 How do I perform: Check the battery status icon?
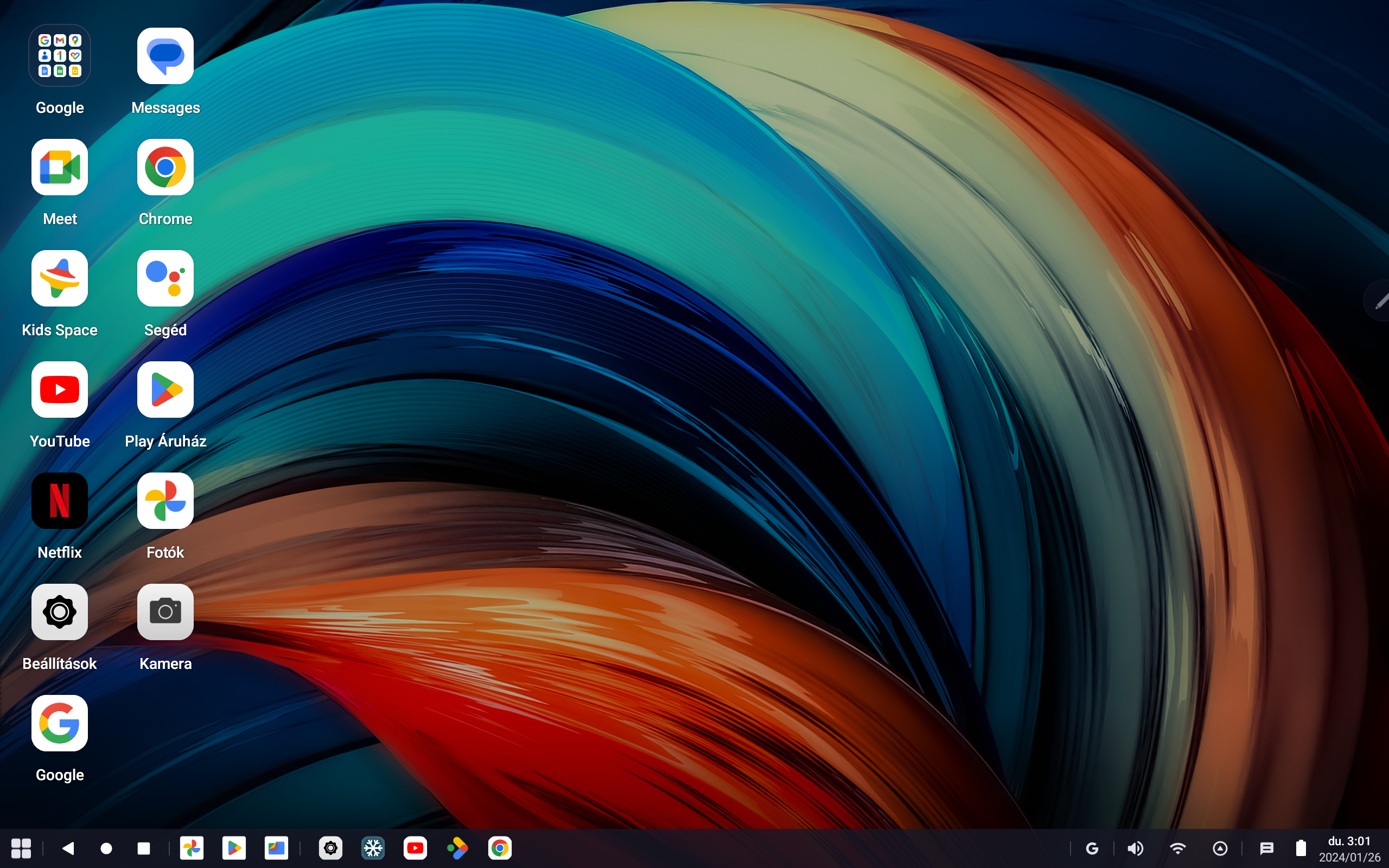coord(1301,848)
